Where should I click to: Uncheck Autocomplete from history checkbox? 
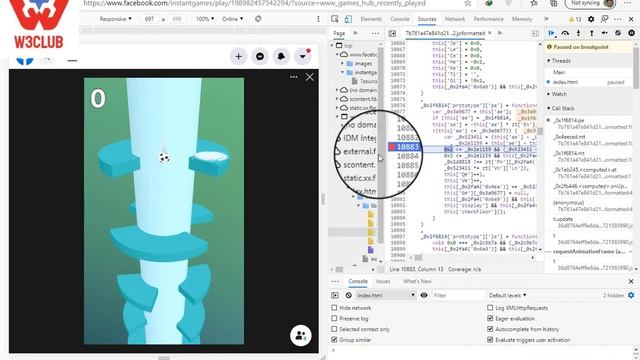coord(490,329)
